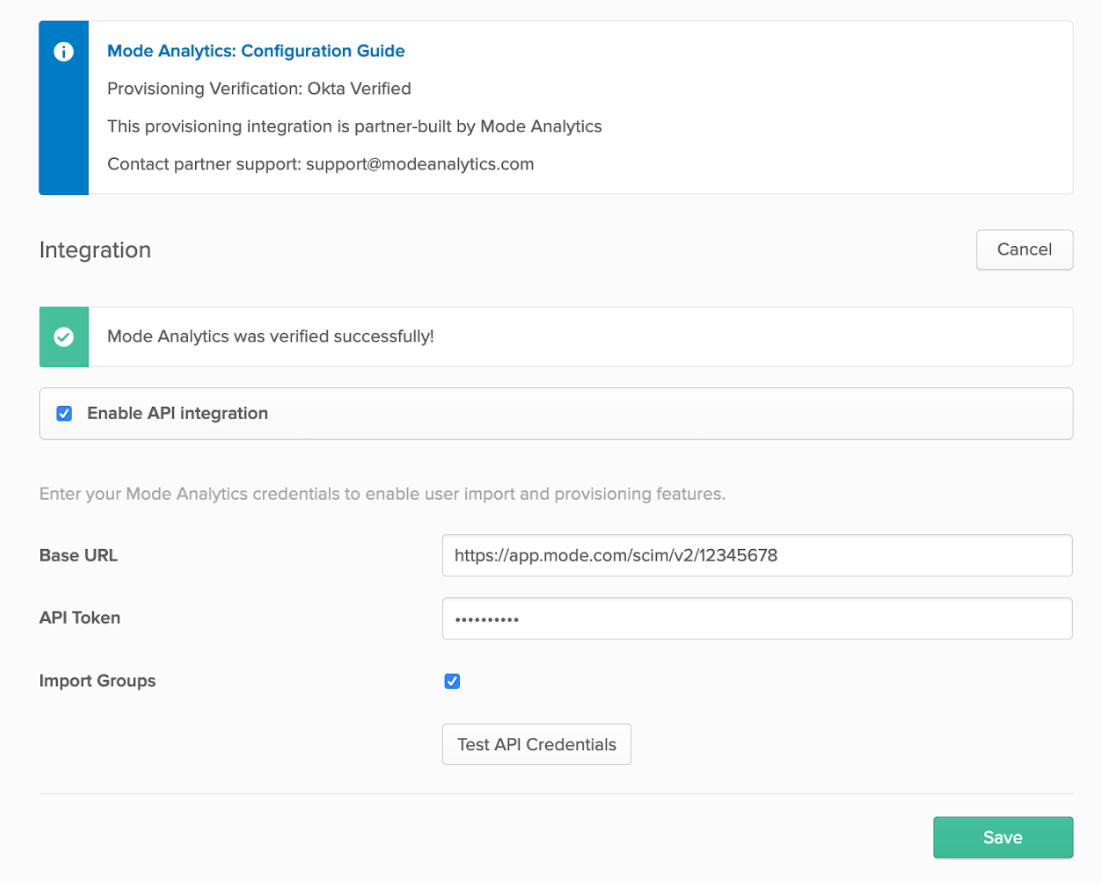
Task: Cancel the integration editing
Action: coord(1024,249)
